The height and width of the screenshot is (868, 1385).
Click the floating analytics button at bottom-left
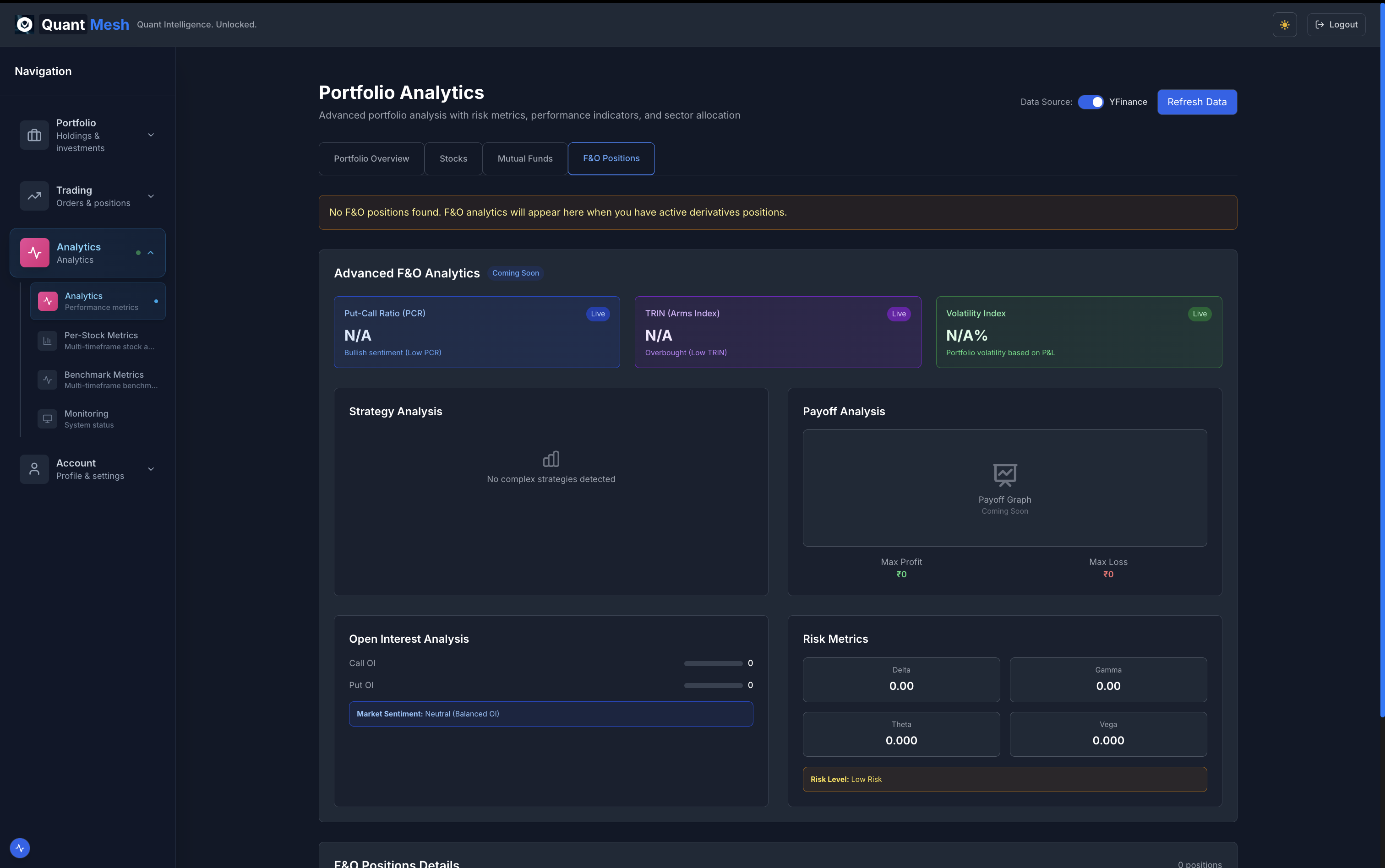point(20,848)
